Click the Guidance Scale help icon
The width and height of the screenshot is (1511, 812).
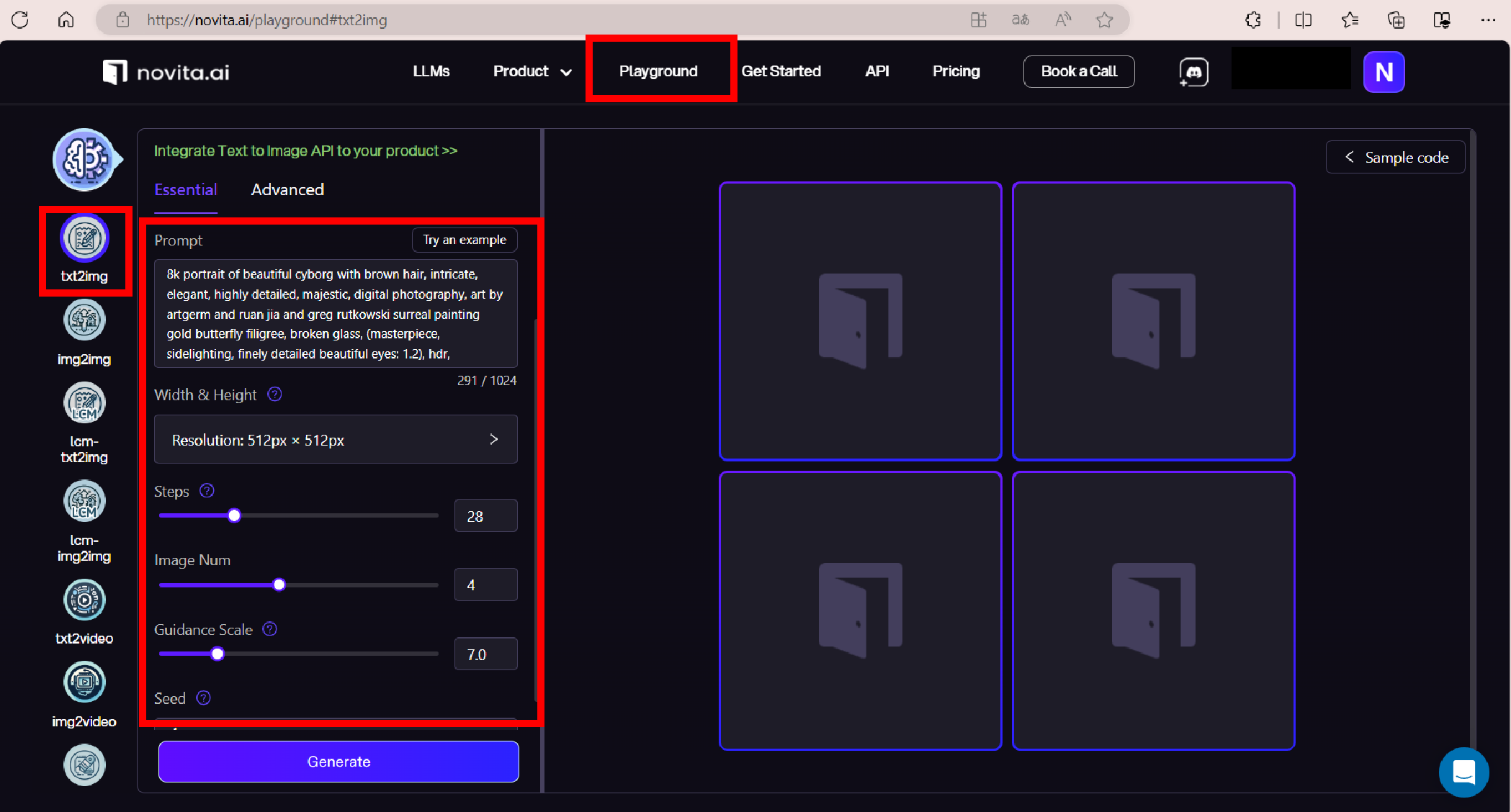[270, 629]
